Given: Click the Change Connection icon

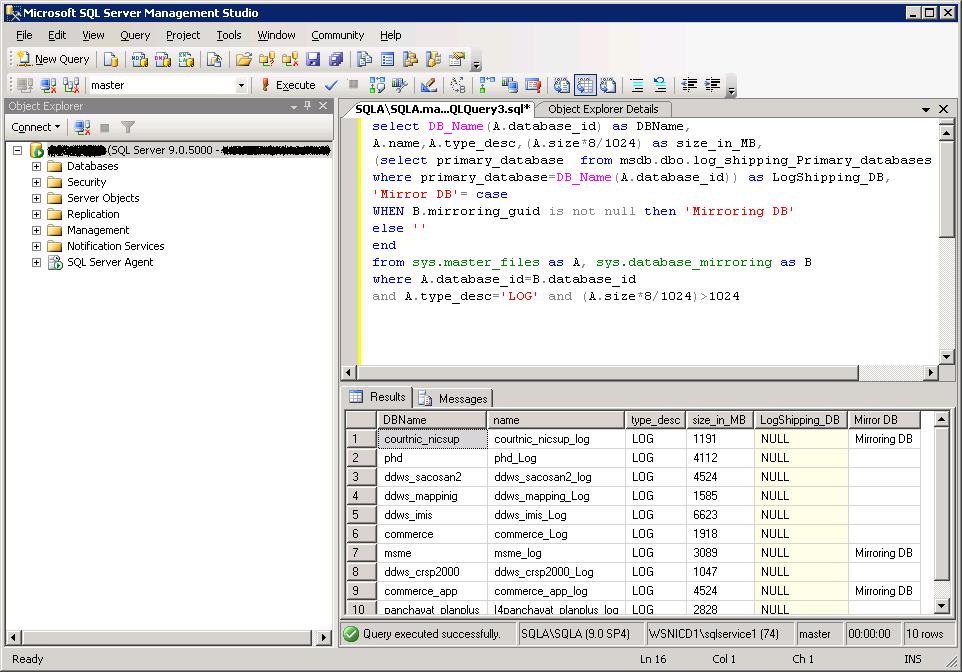Looking at the screenshot, I should [x=71, y=85].
